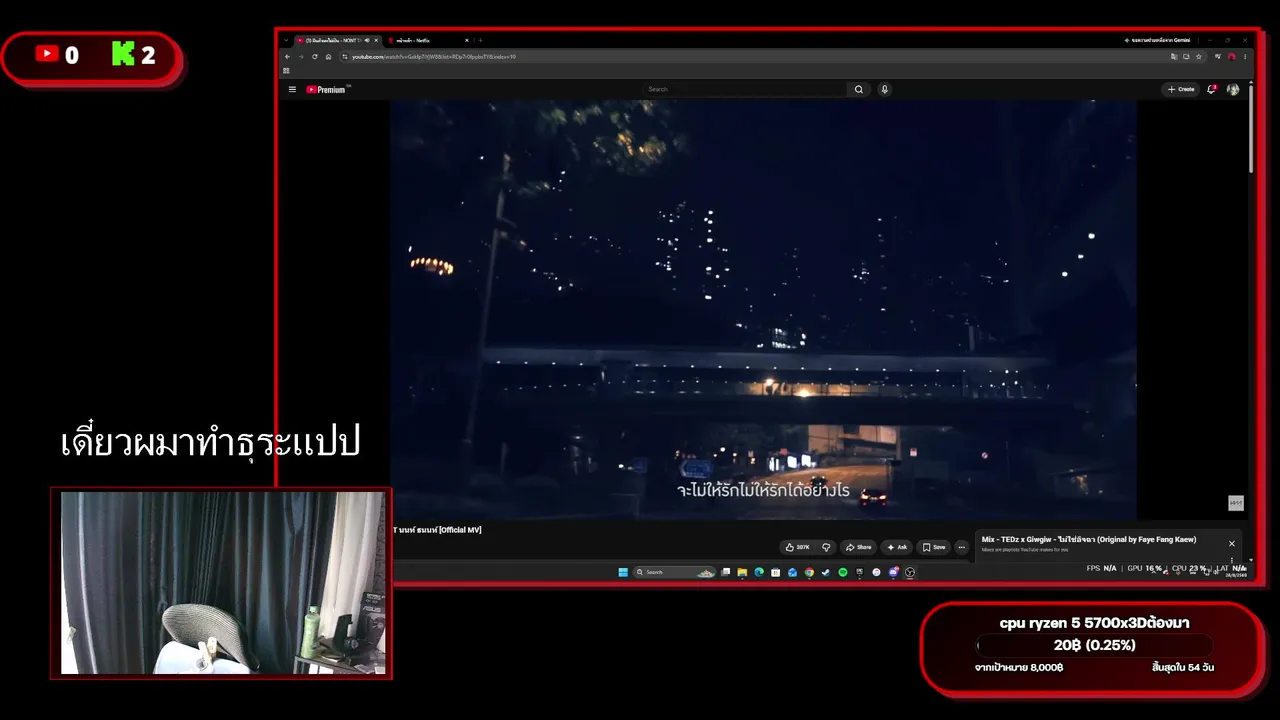Open Windows Start menu
This screenshot has width=1280, height=720.
pos(623,572)
